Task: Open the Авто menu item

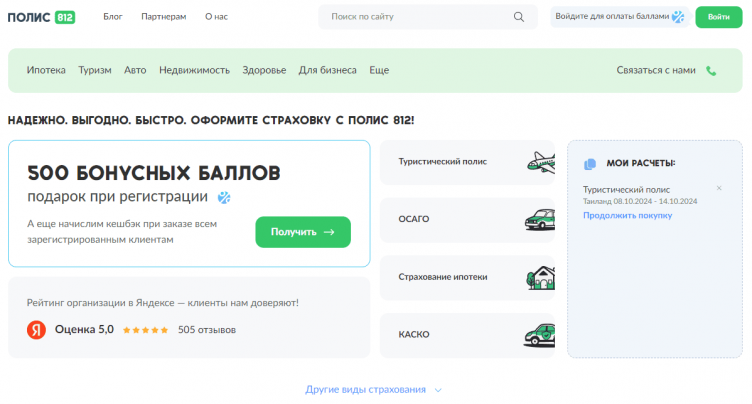Action: pos(135,70)
